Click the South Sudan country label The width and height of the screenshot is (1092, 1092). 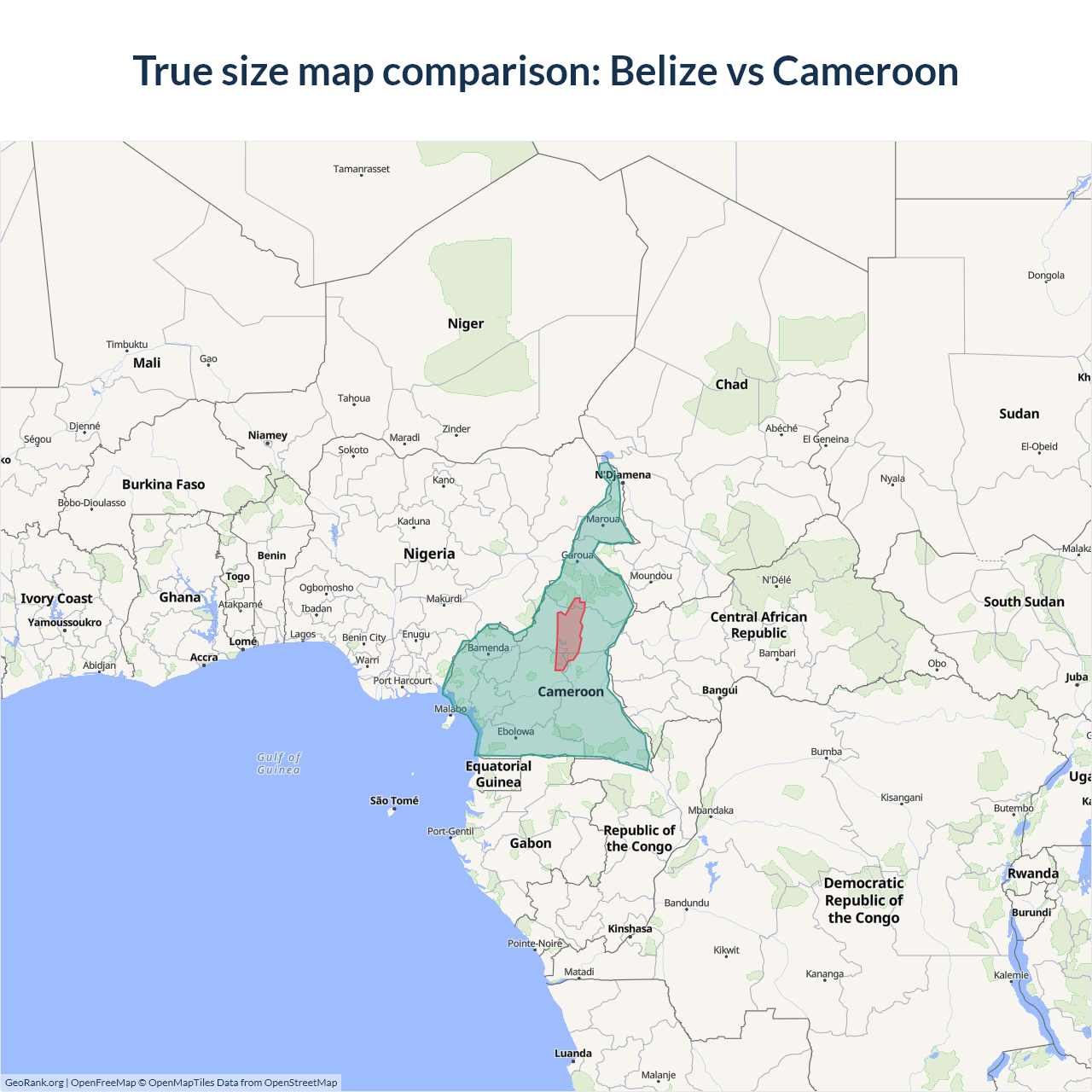pos(1024,601)
